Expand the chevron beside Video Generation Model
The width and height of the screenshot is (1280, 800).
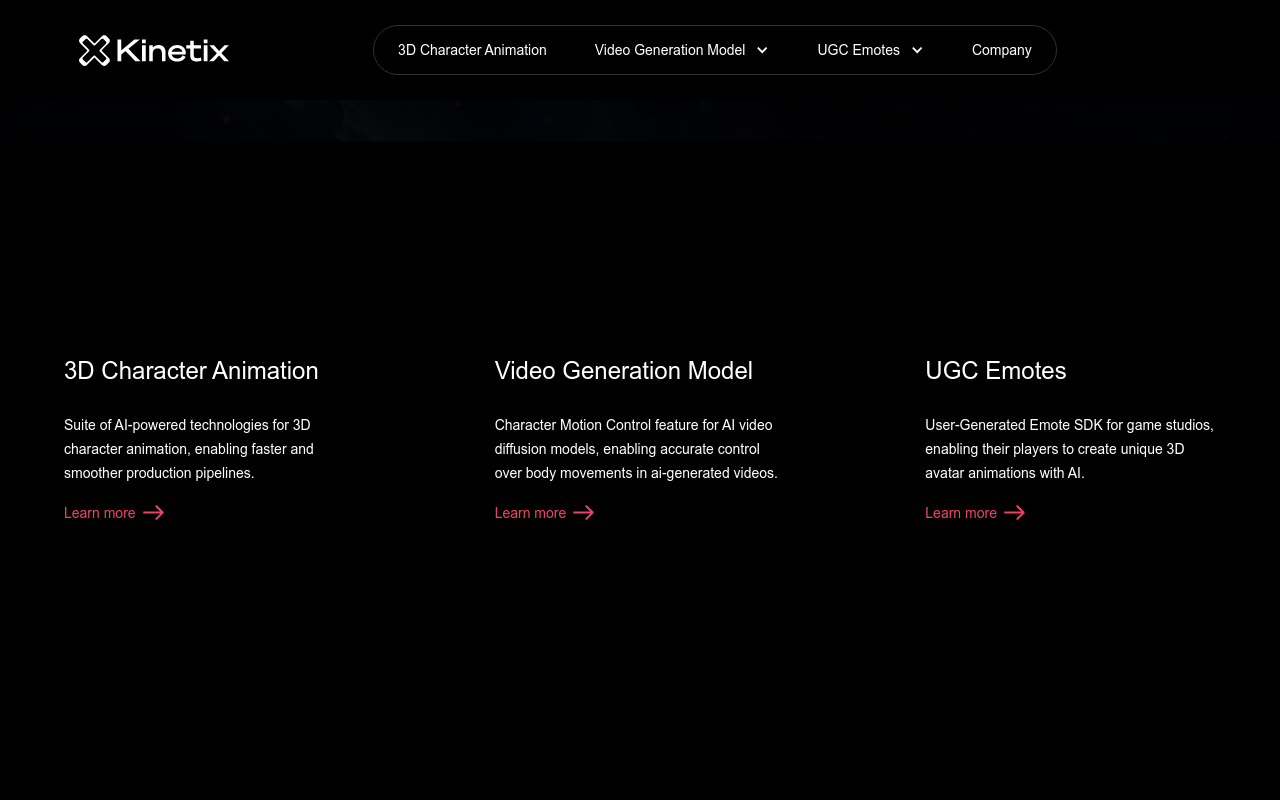point(762,50)
